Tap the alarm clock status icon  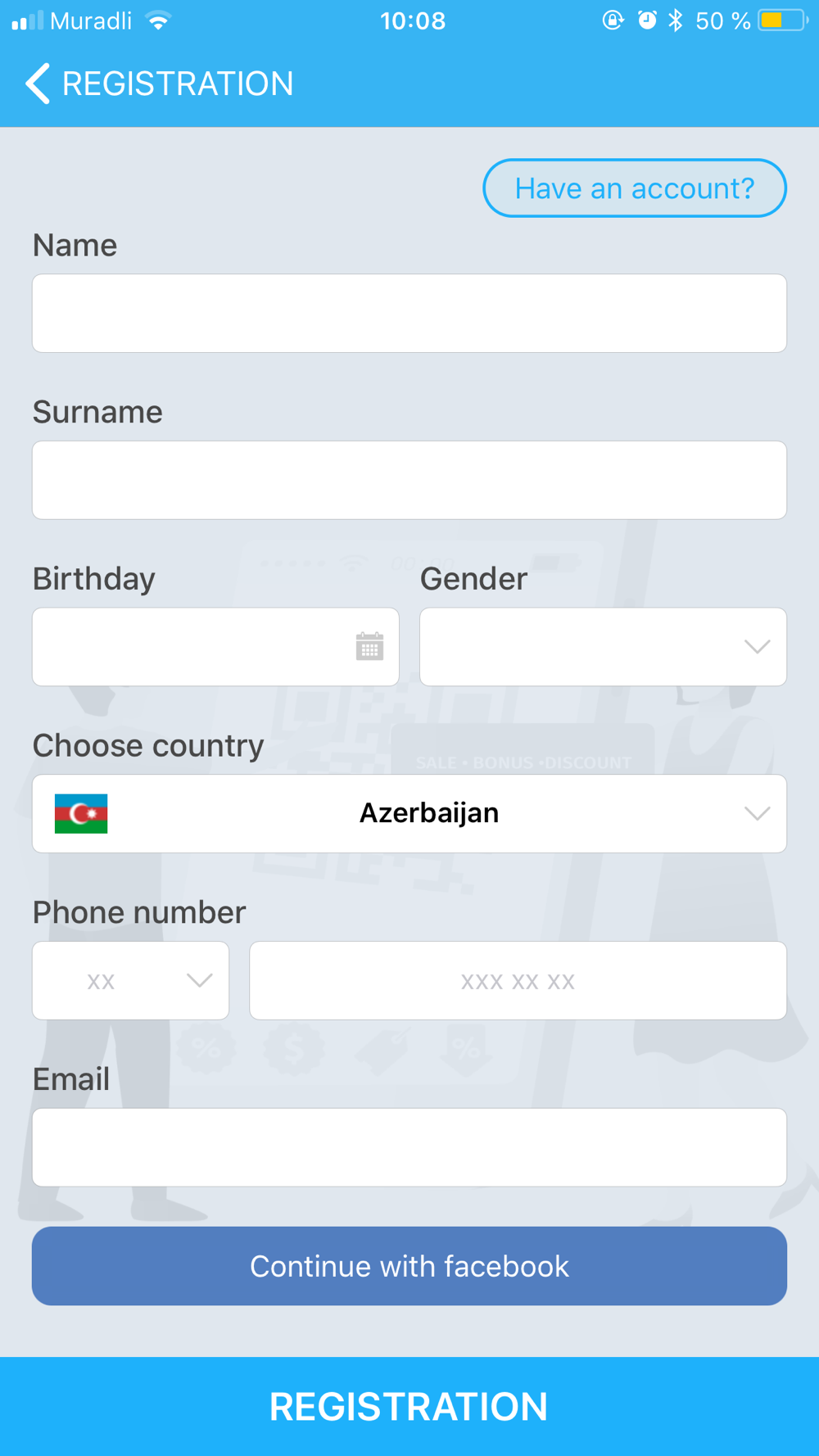point(647,20)
